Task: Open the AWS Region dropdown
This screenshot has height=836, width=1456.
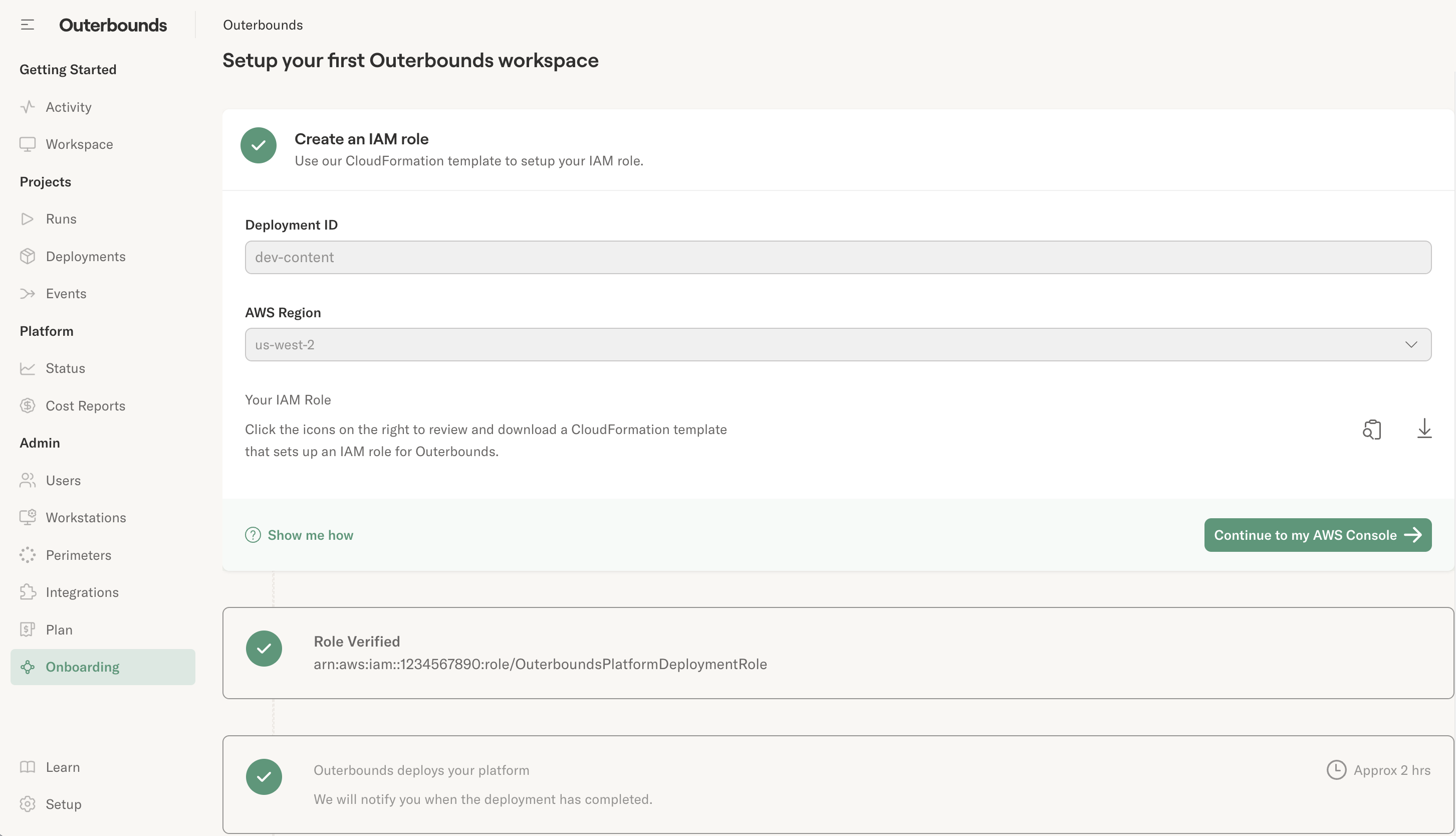Action: click(x=838, y=344)
